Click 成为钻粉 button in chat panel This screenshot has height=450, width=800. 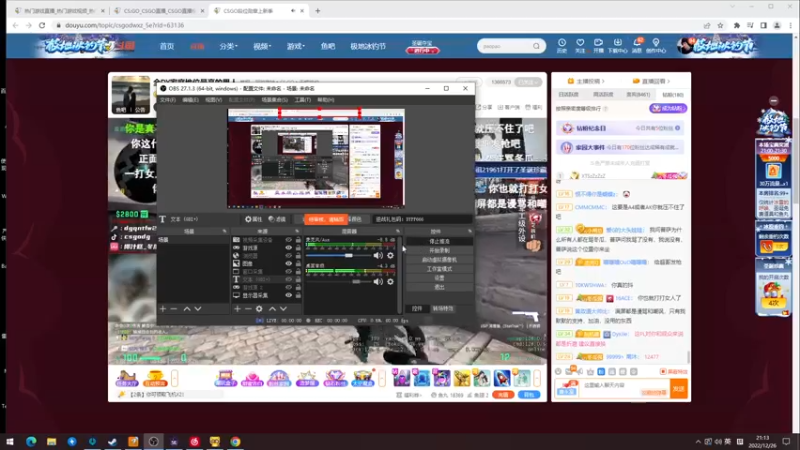668,108
